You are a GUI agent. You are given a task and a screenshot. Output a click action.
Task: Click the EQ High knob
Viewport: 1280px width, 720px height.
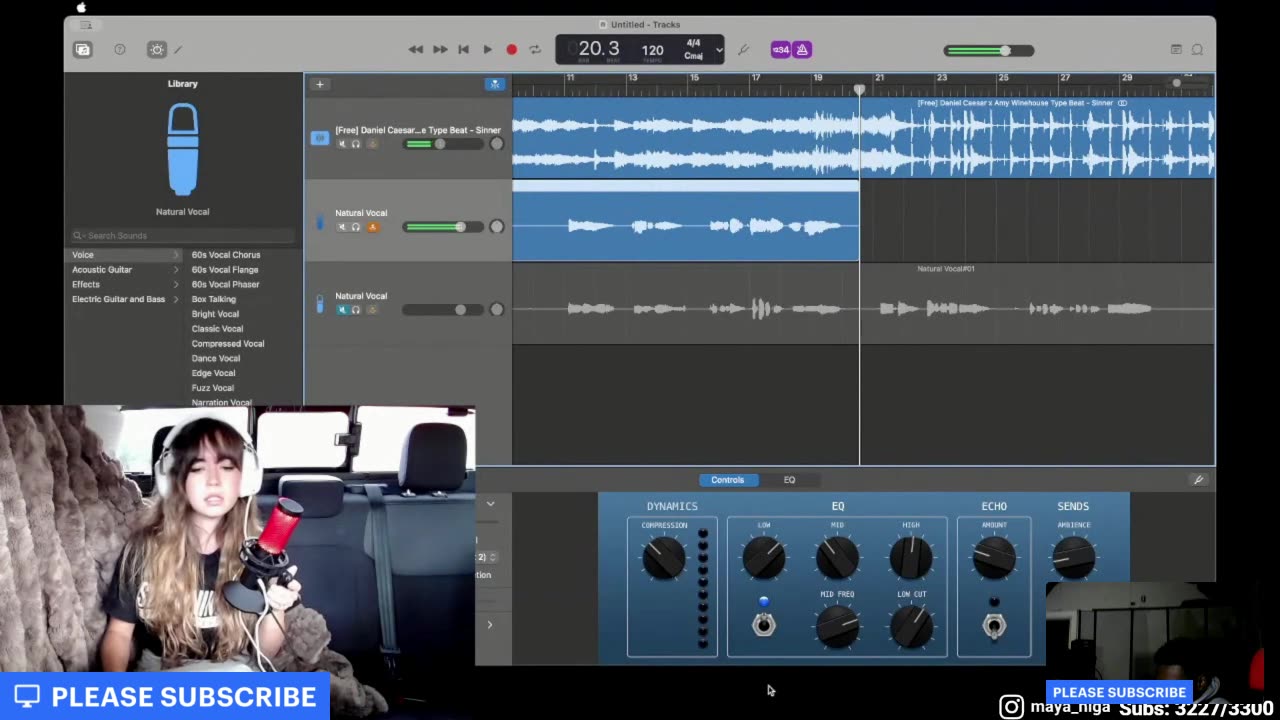coord(911,558)
